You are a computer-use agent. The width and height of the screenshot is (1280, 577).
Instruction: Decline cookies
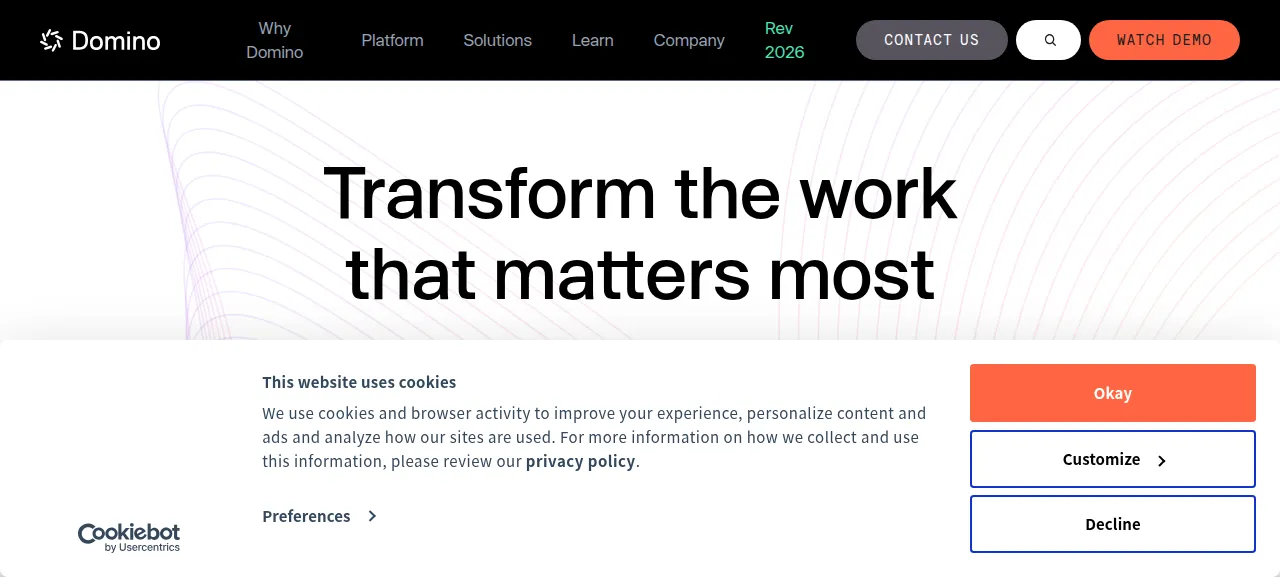pyautogui.click(x=1113, y=524)
